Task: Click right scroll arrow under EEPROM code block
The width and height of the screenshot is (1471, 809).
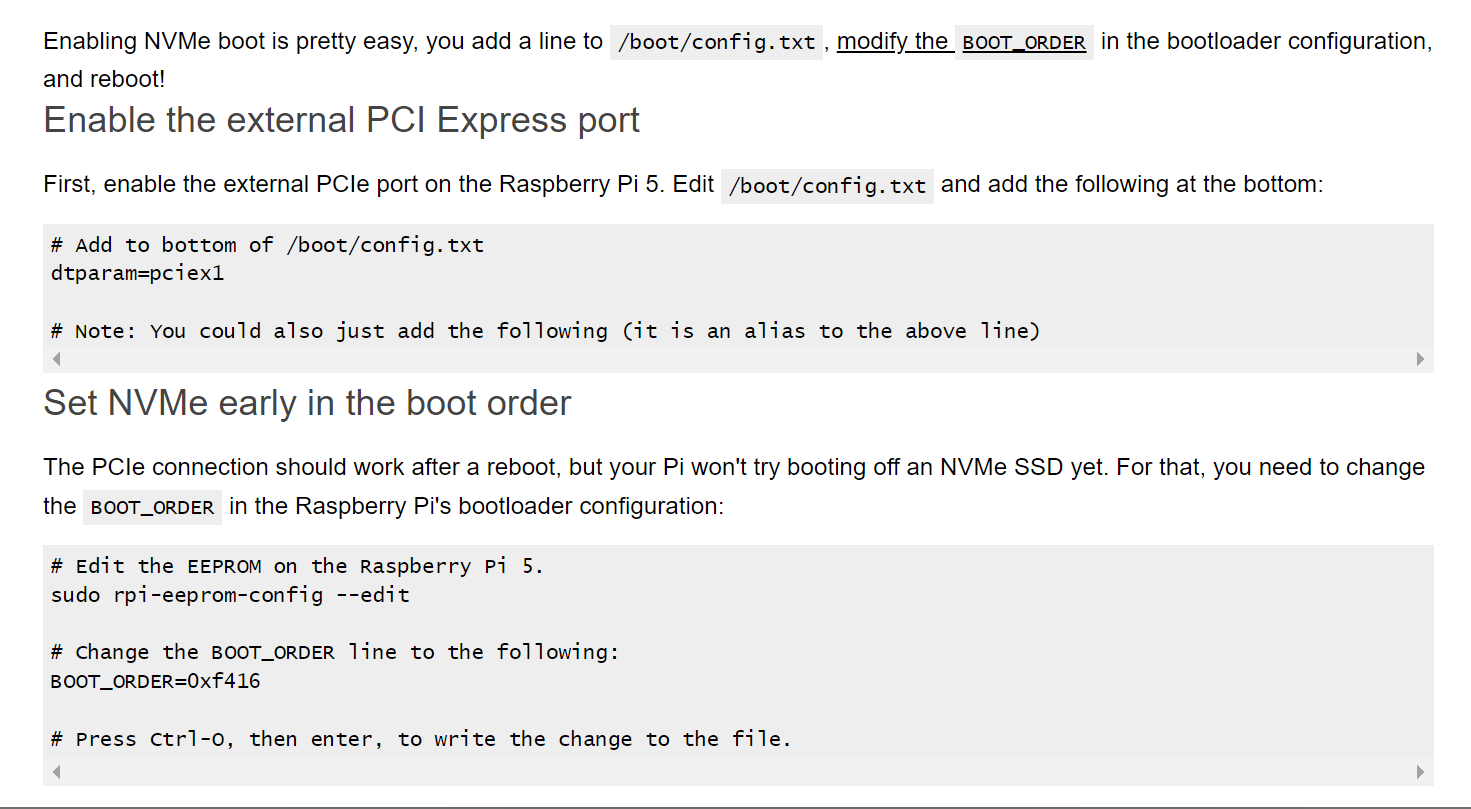Action: point(1420,772)
